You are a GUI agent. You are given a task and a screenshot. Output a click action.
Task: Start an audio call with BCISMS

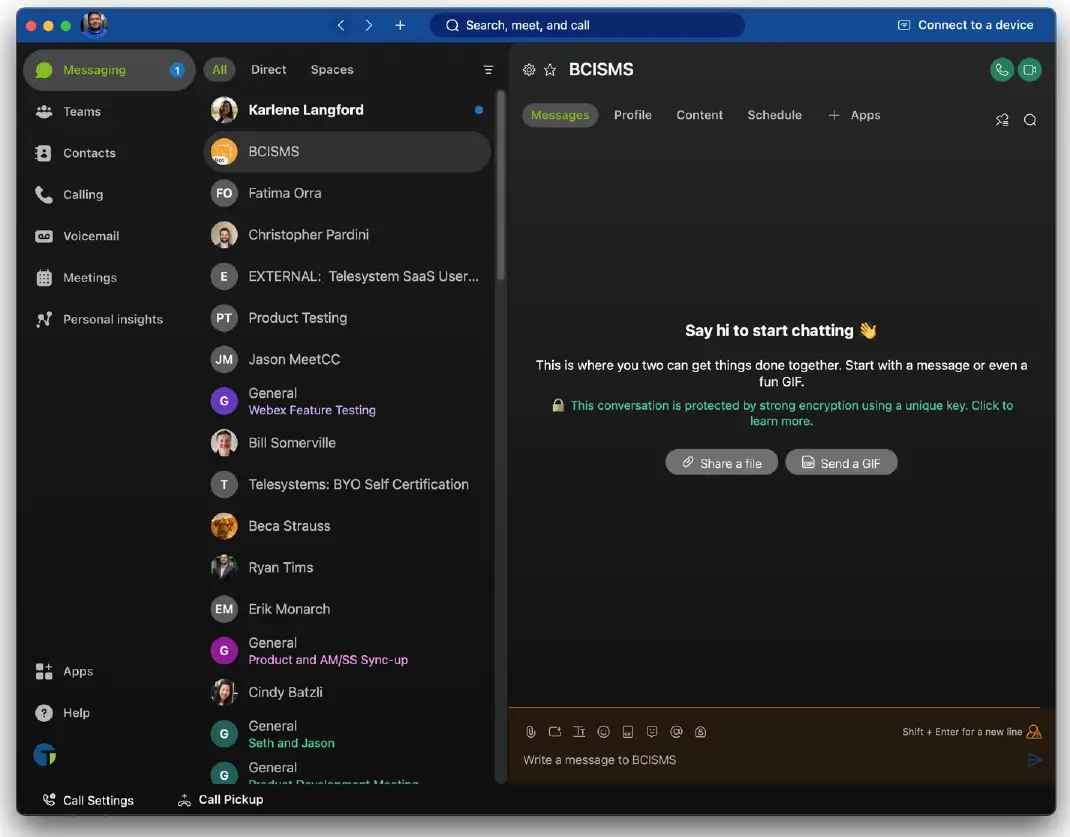(x=1002, y=70)
